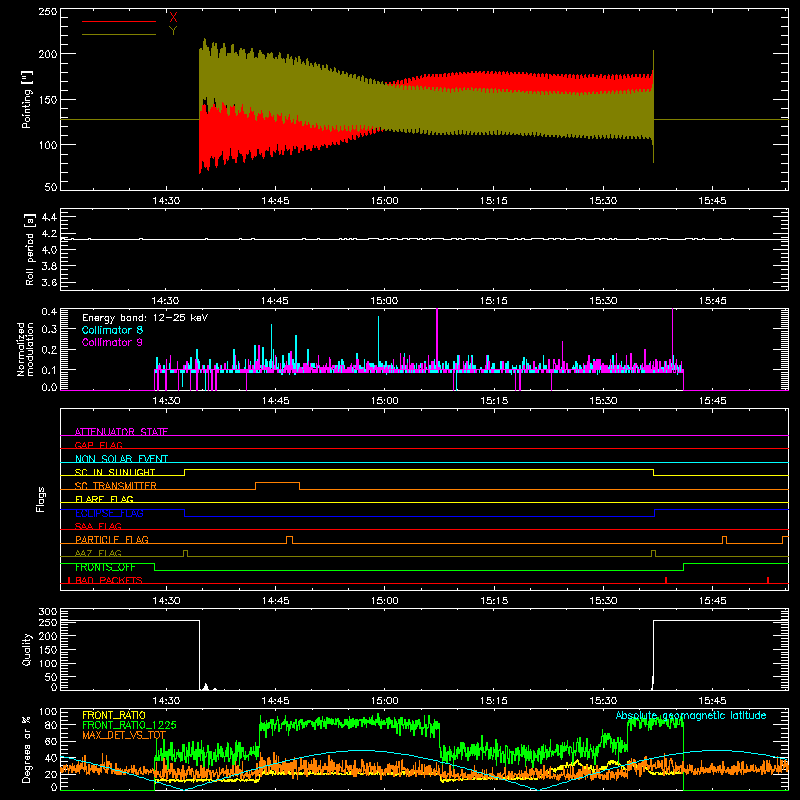
Task: Click the olive Y legend label
Action: (x=173, y=31)
